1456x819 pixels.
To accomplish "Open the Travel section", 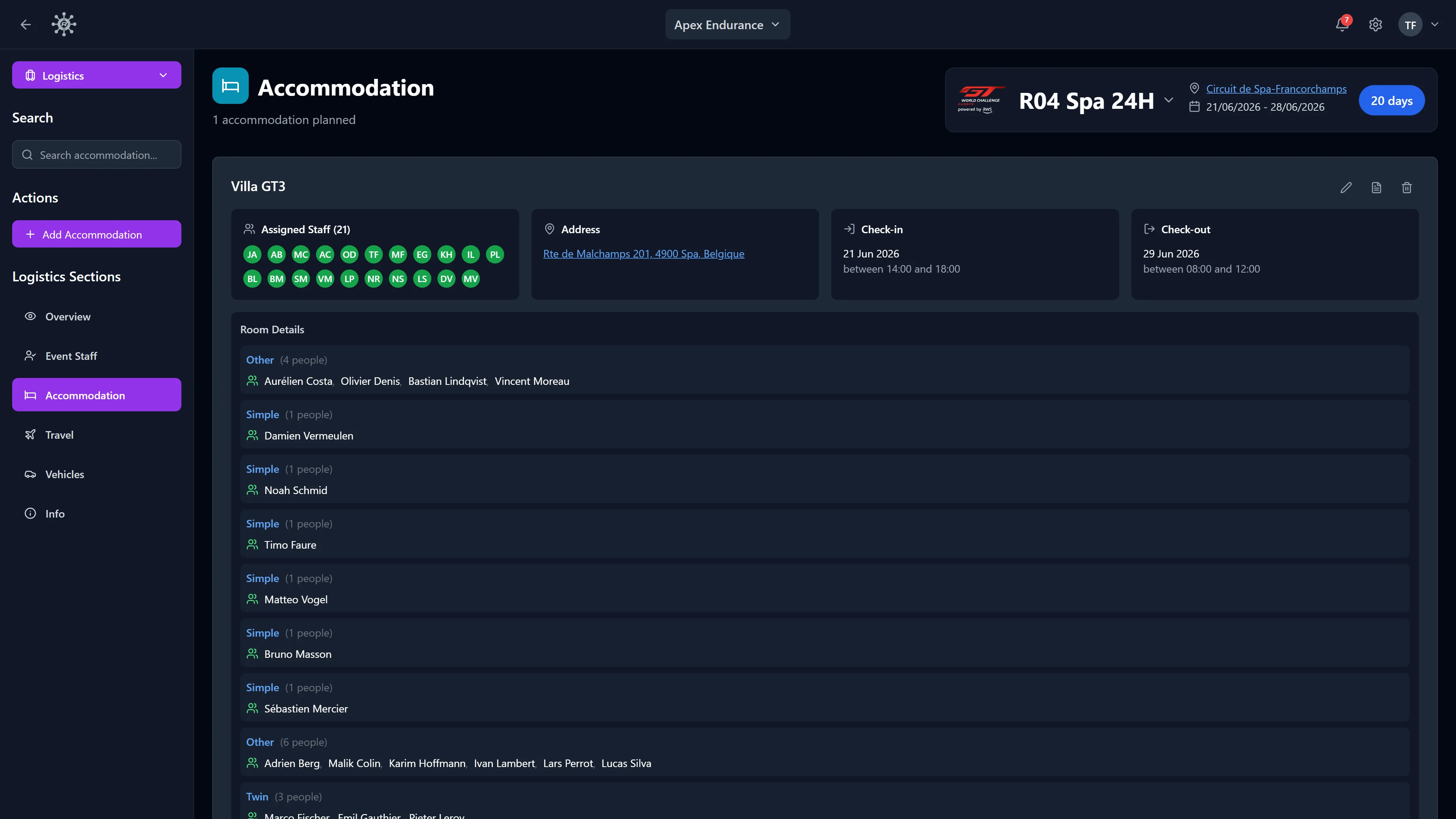I will [x=97, y=434].
